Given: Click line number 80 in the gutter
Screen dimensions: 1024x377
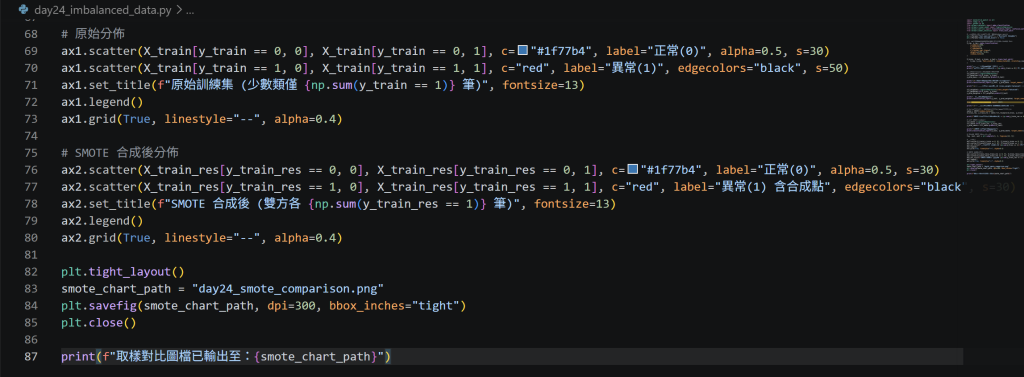Looking at the screenshot, I should pyautogui.click(x=31, y=238).
